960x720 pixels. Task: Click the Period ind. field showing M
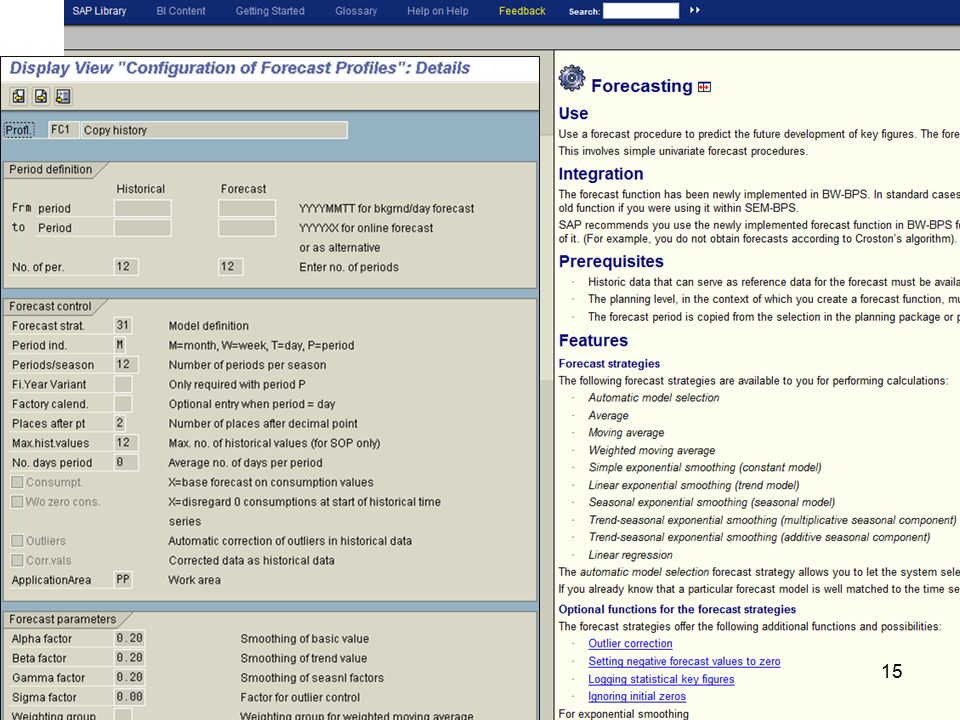point(120,345)
